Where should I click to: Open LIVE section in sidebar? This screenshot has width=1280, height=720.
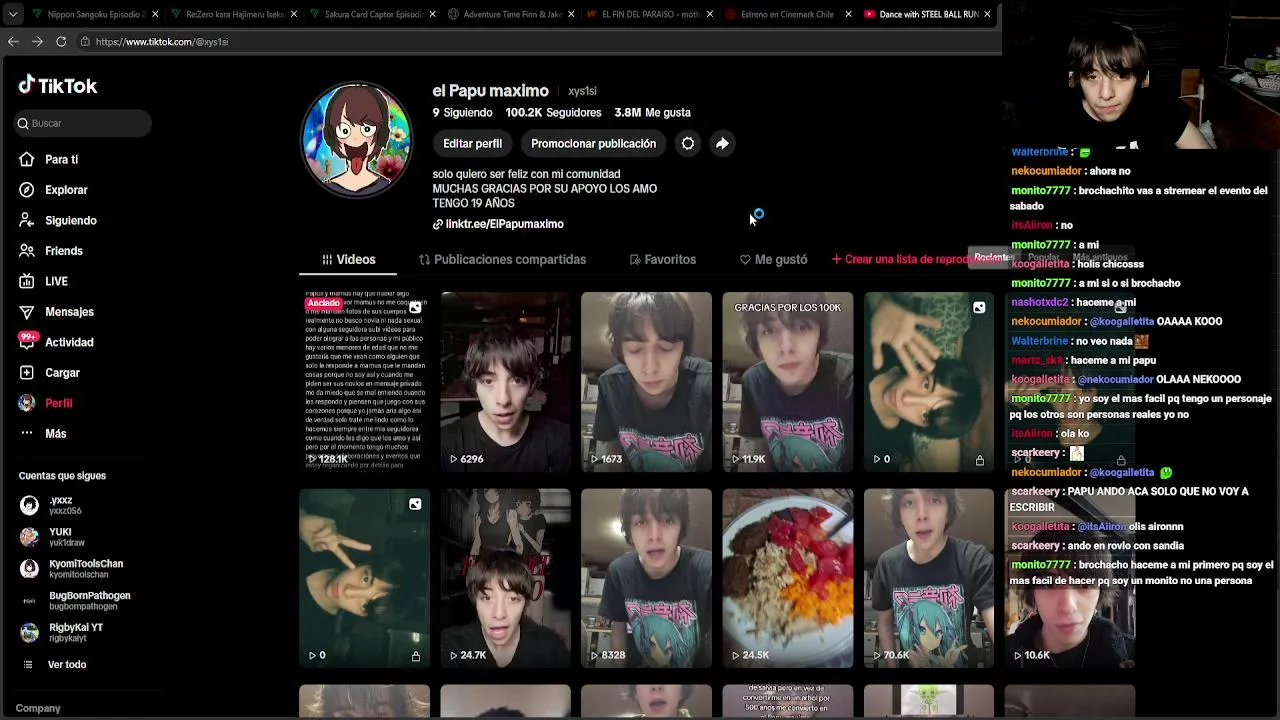pyautogui.click(x=56, y=281)
